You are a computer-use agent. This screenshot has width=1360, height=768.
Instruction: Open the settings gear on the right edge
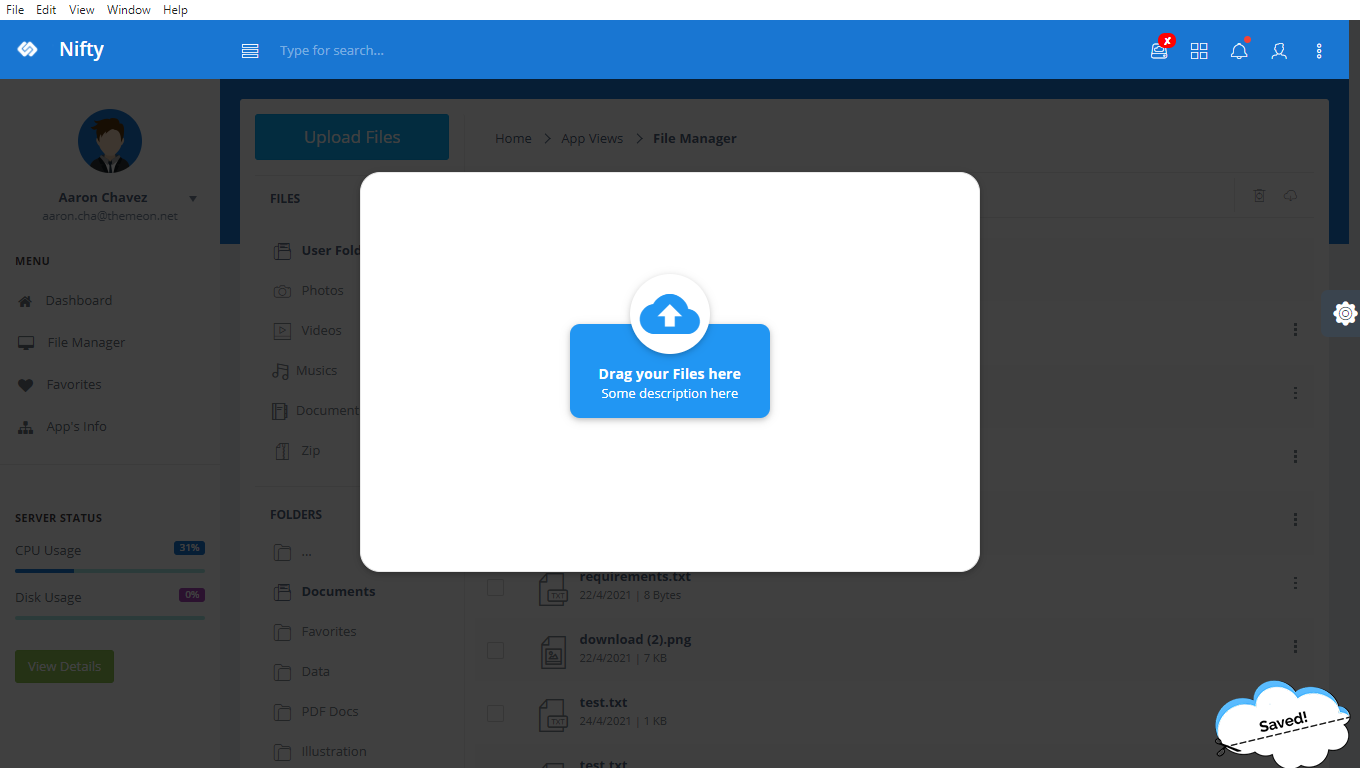(x=1345, y=313)
